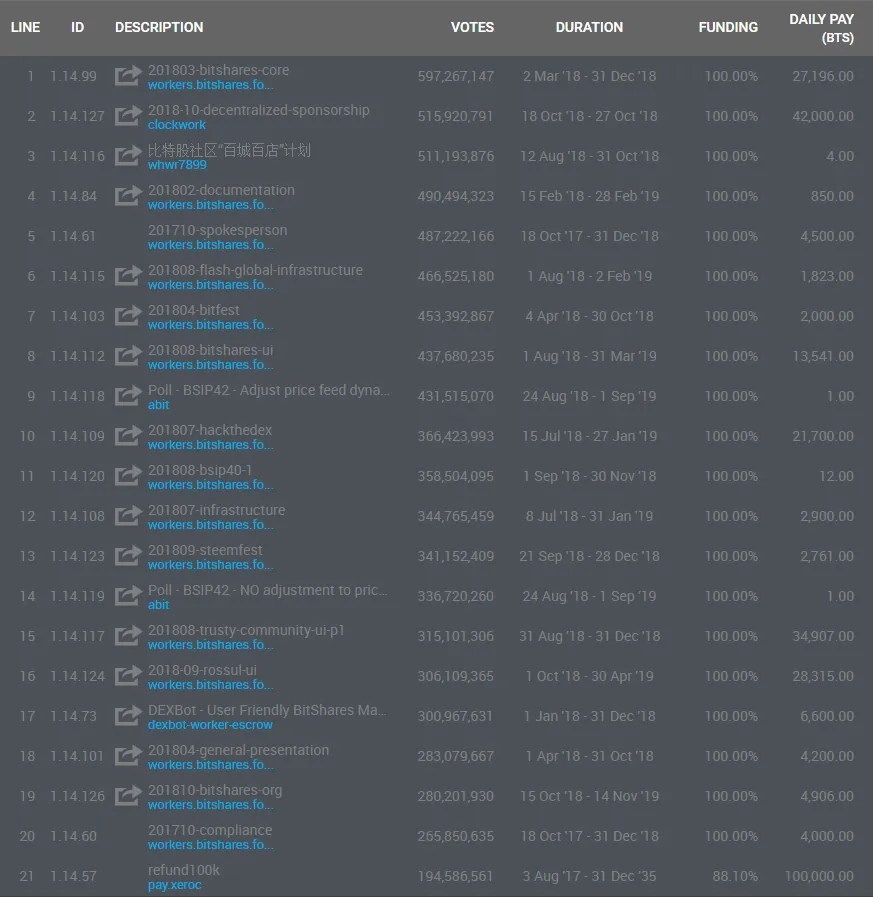873x897 pixels.
Task: Open external link icon for 201807-infrastructure
Action: (x=128, y=516)
